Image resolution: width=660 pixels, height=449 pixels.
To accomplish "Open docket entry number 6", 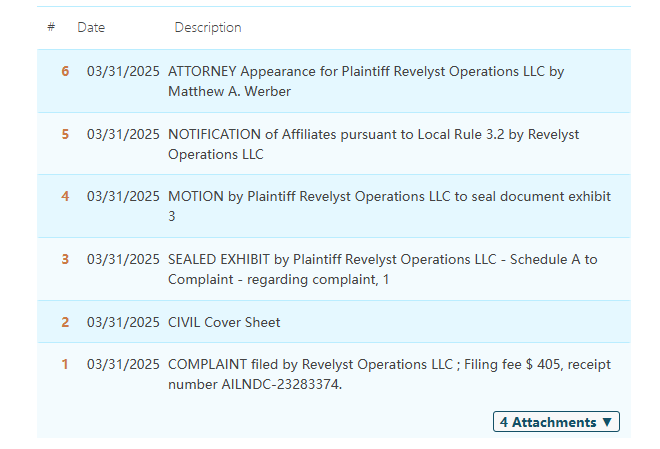I will pos(65,71).
